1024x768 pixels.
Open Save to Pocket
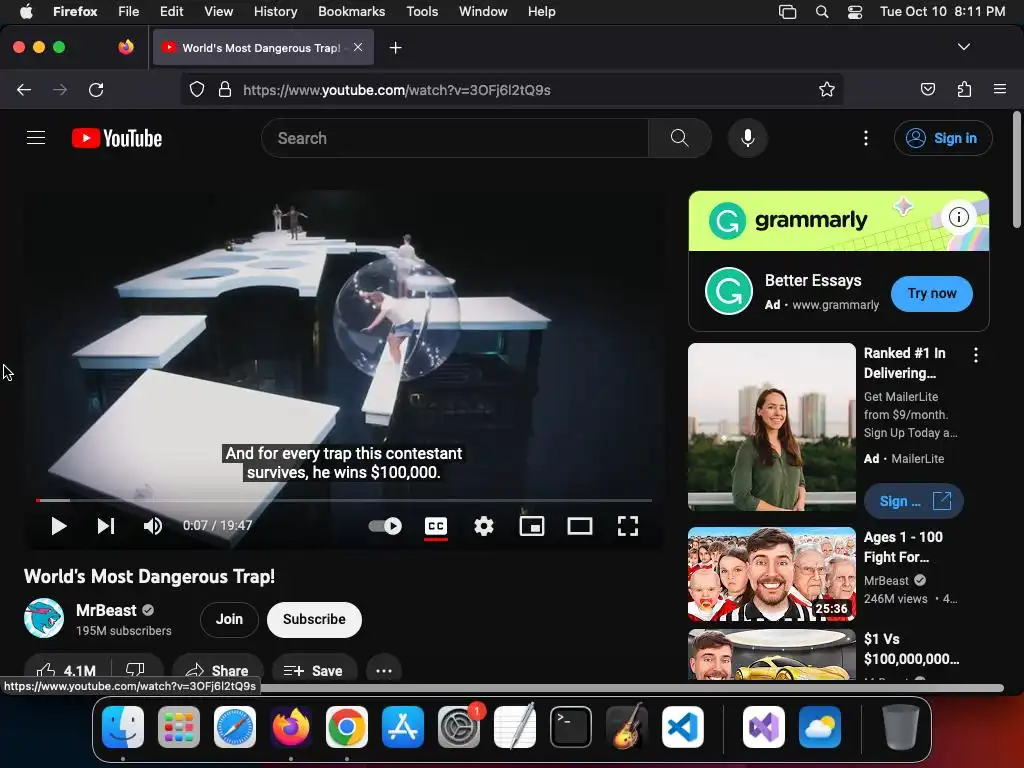pos(927,89)
